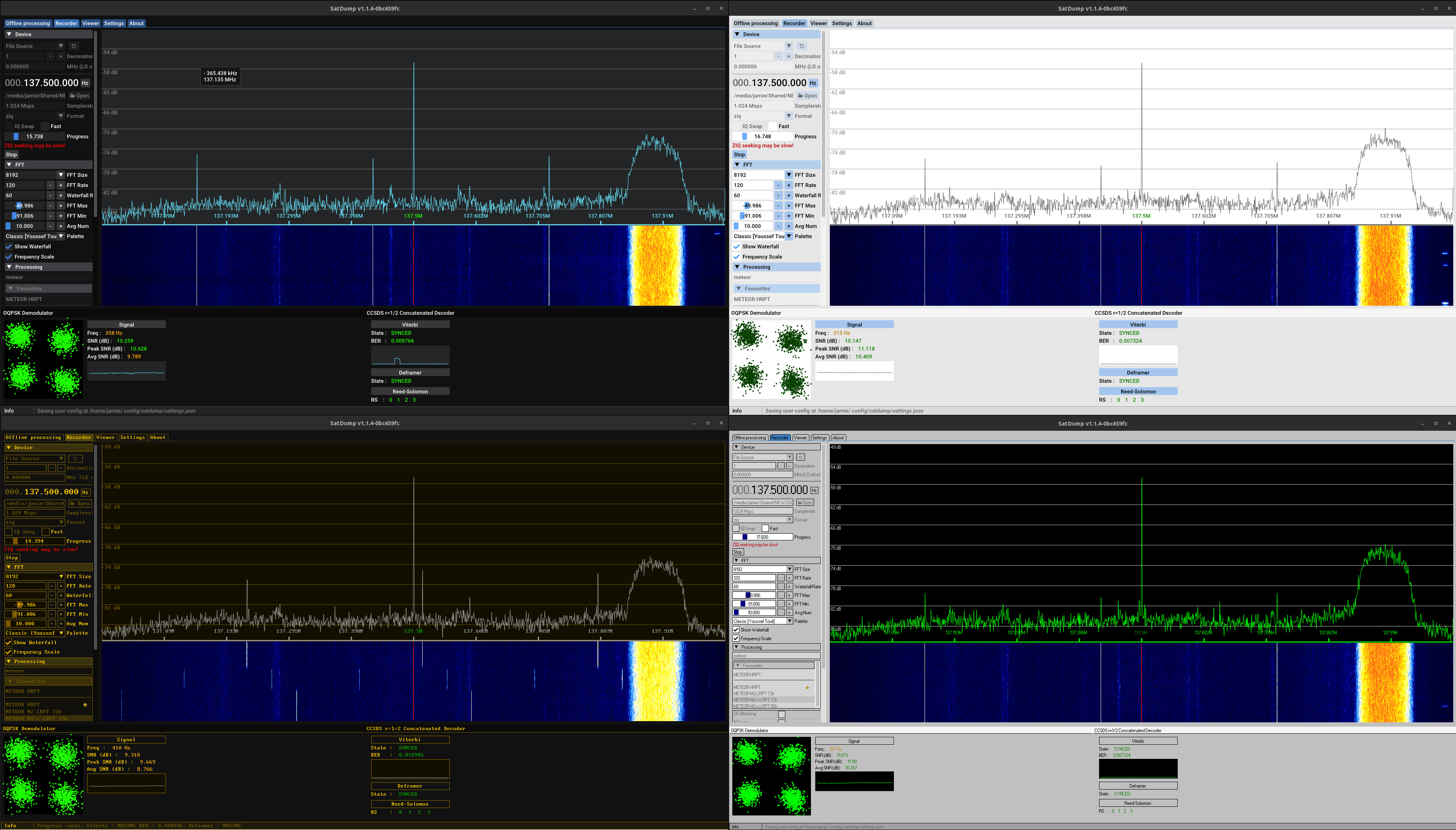
Task: Click the Hz unit button in amber-theme window
Action: pos(86,492)
